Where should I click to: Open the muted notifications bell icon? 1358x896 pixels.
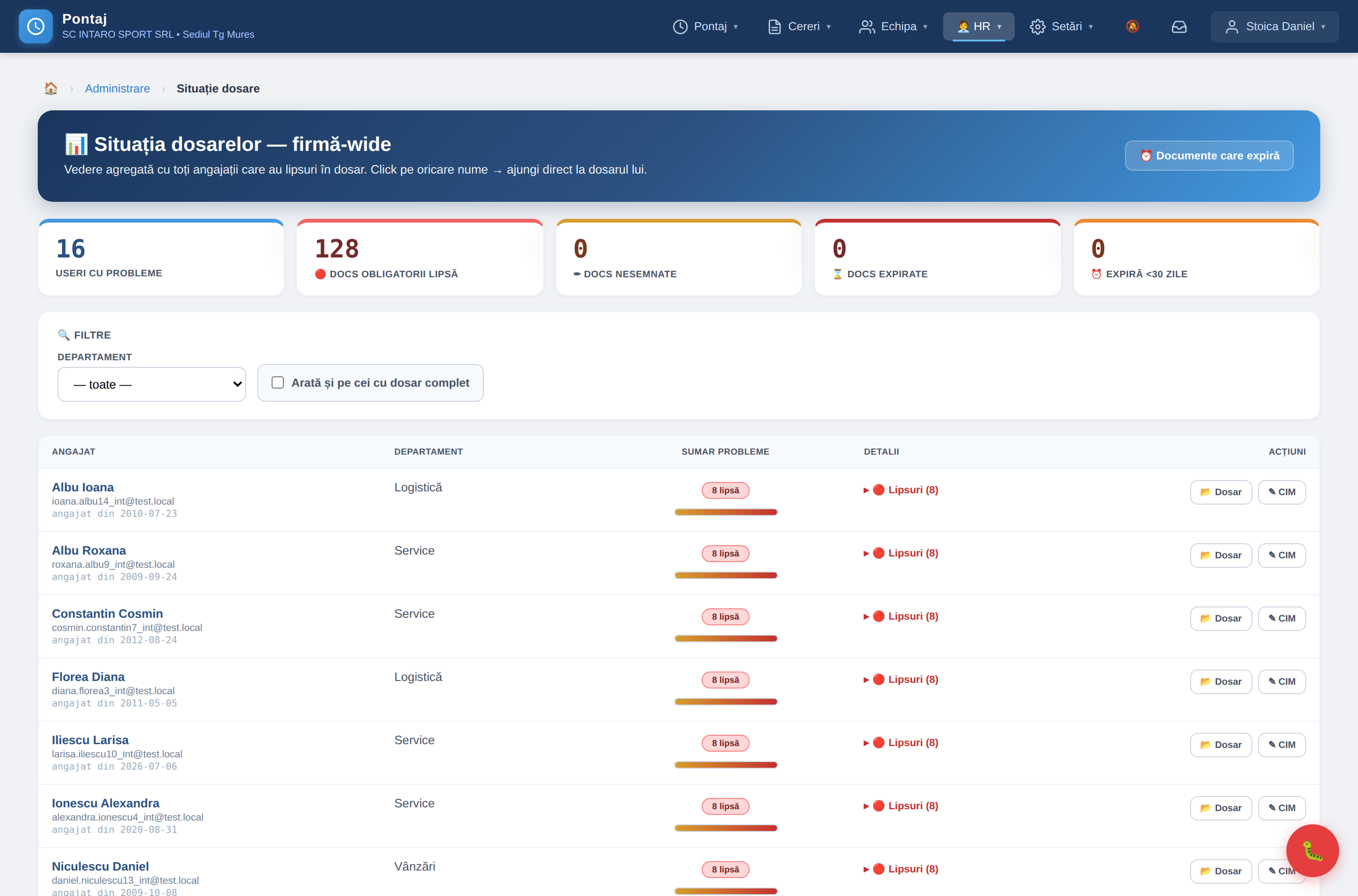1132,26
